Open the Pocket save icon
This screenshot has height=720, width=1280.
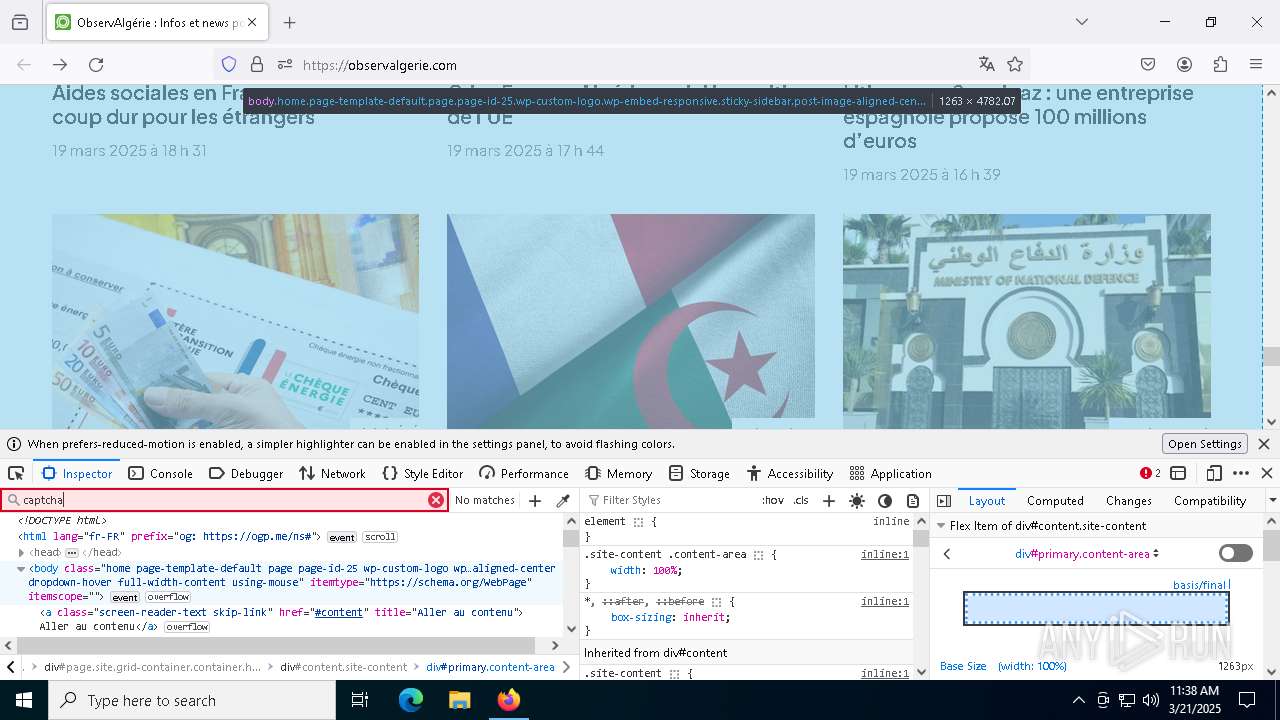pos(1148,64)
